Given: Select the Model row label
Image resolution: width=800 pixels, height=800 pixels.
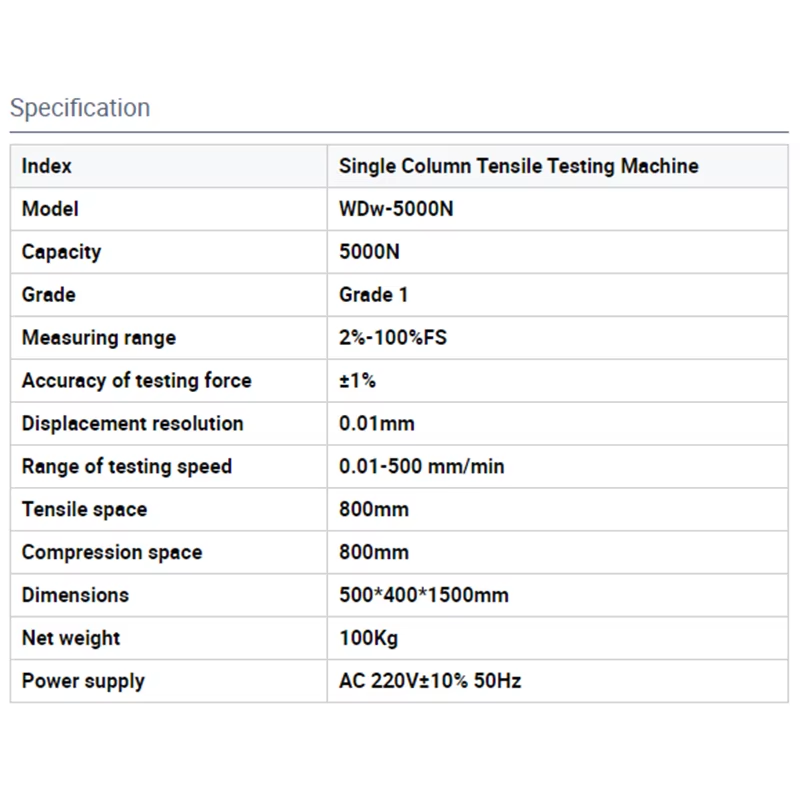Looking at the screenshot, I should [50, 209].
